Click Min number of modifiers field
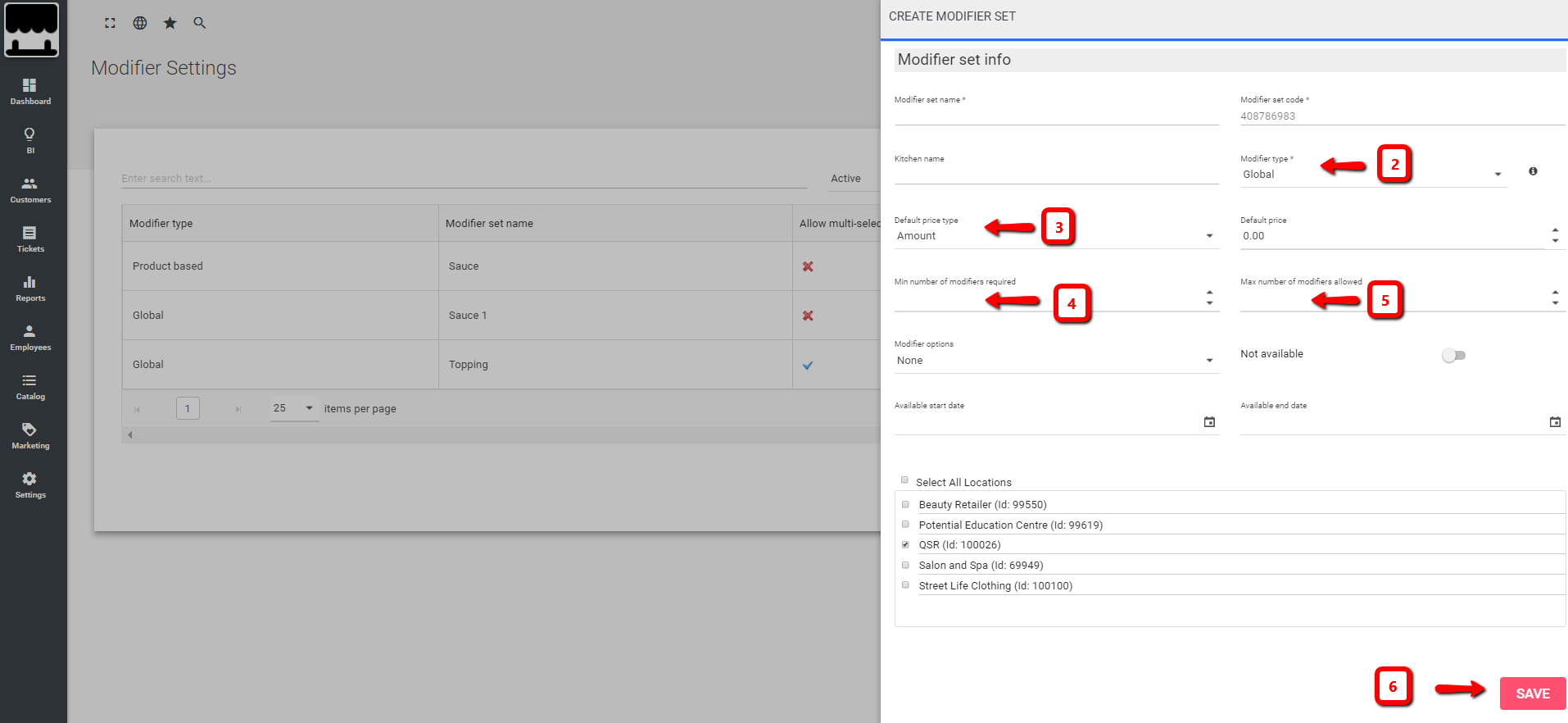 click(x=1047, y=298)
